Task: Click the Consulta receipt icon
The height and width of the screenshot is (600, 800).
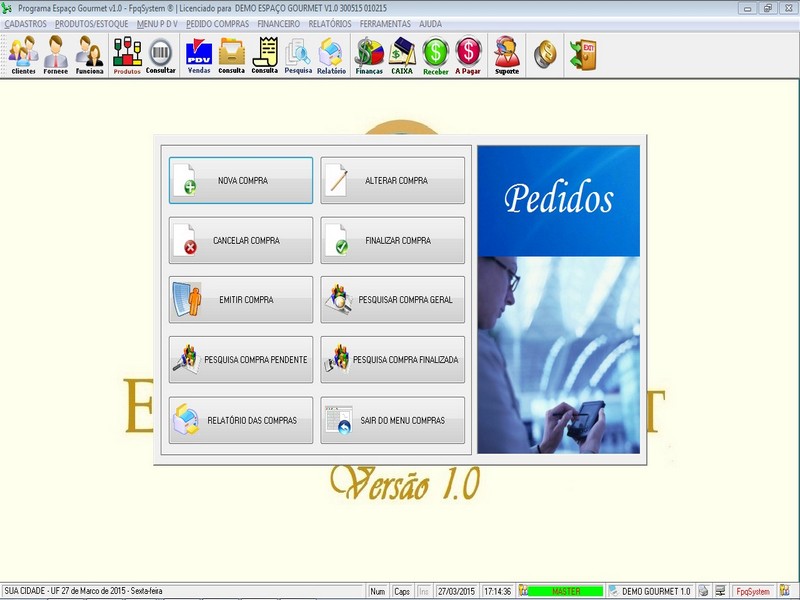Action: [265, 55]
